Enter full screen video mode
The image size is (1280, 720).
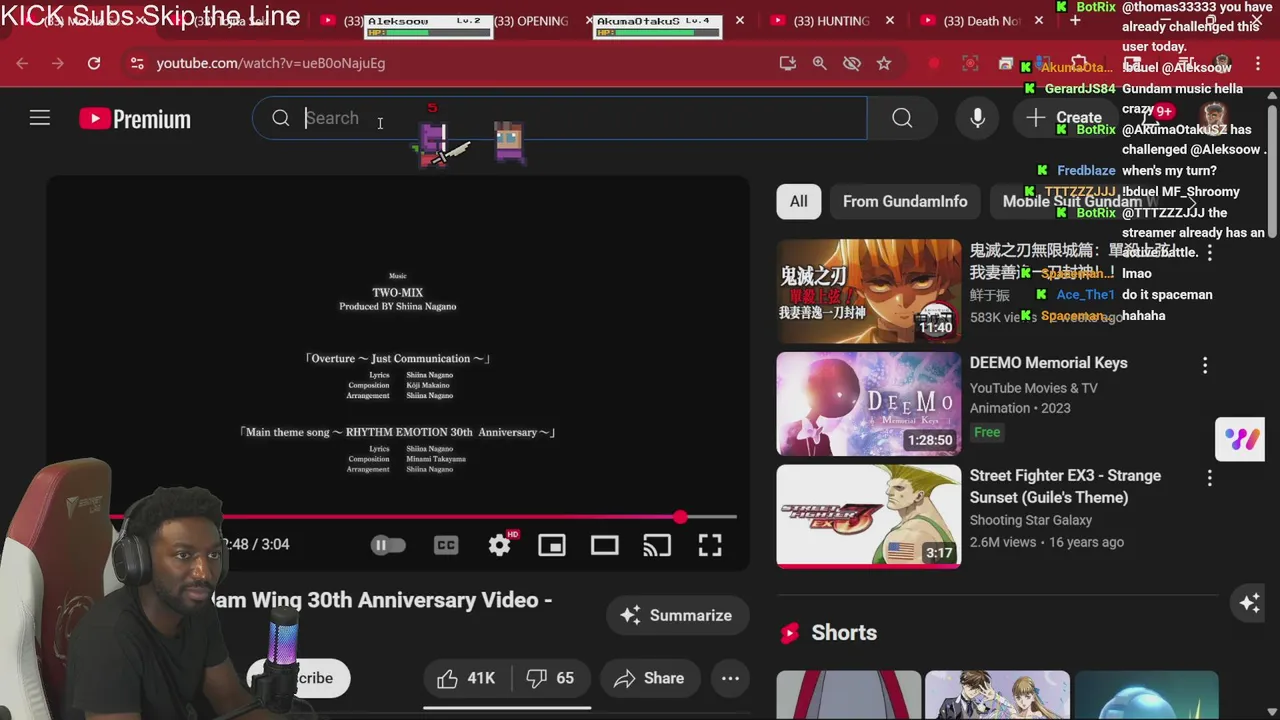click(x=710, y=545)
